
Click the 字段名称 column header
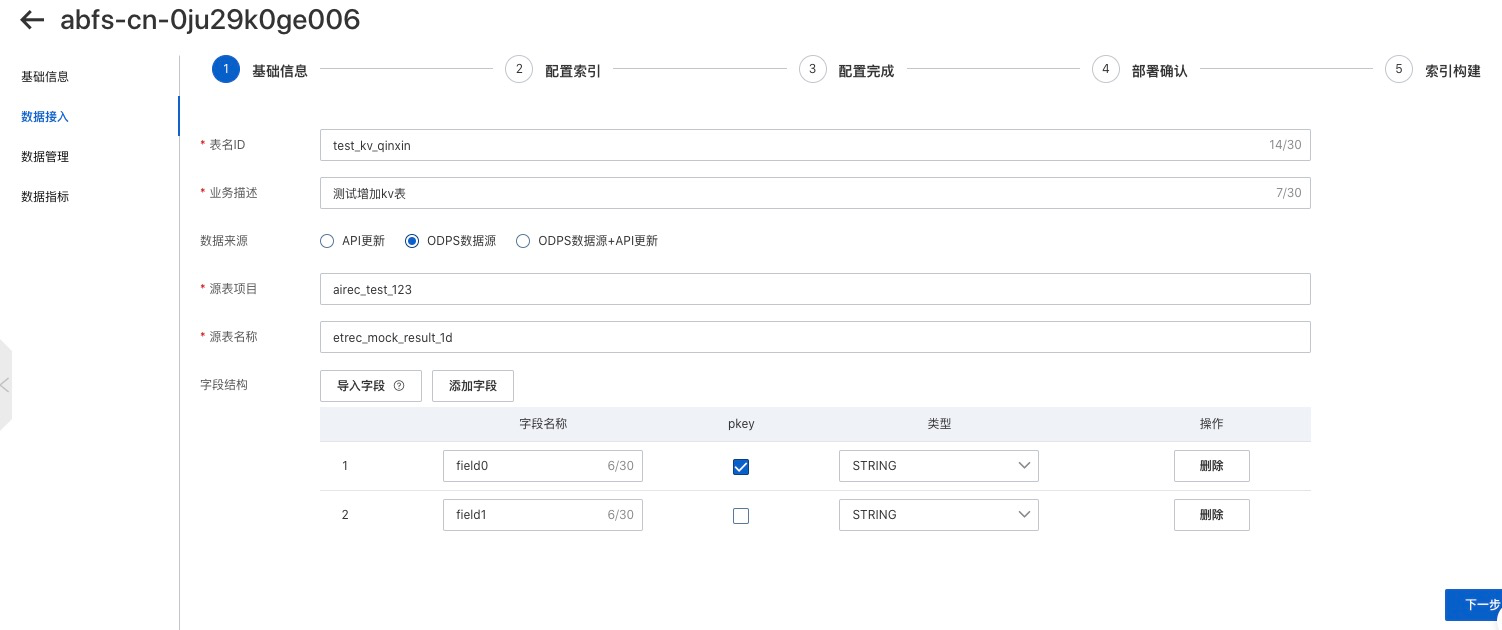pyautogui.click(x=543, y=424)
